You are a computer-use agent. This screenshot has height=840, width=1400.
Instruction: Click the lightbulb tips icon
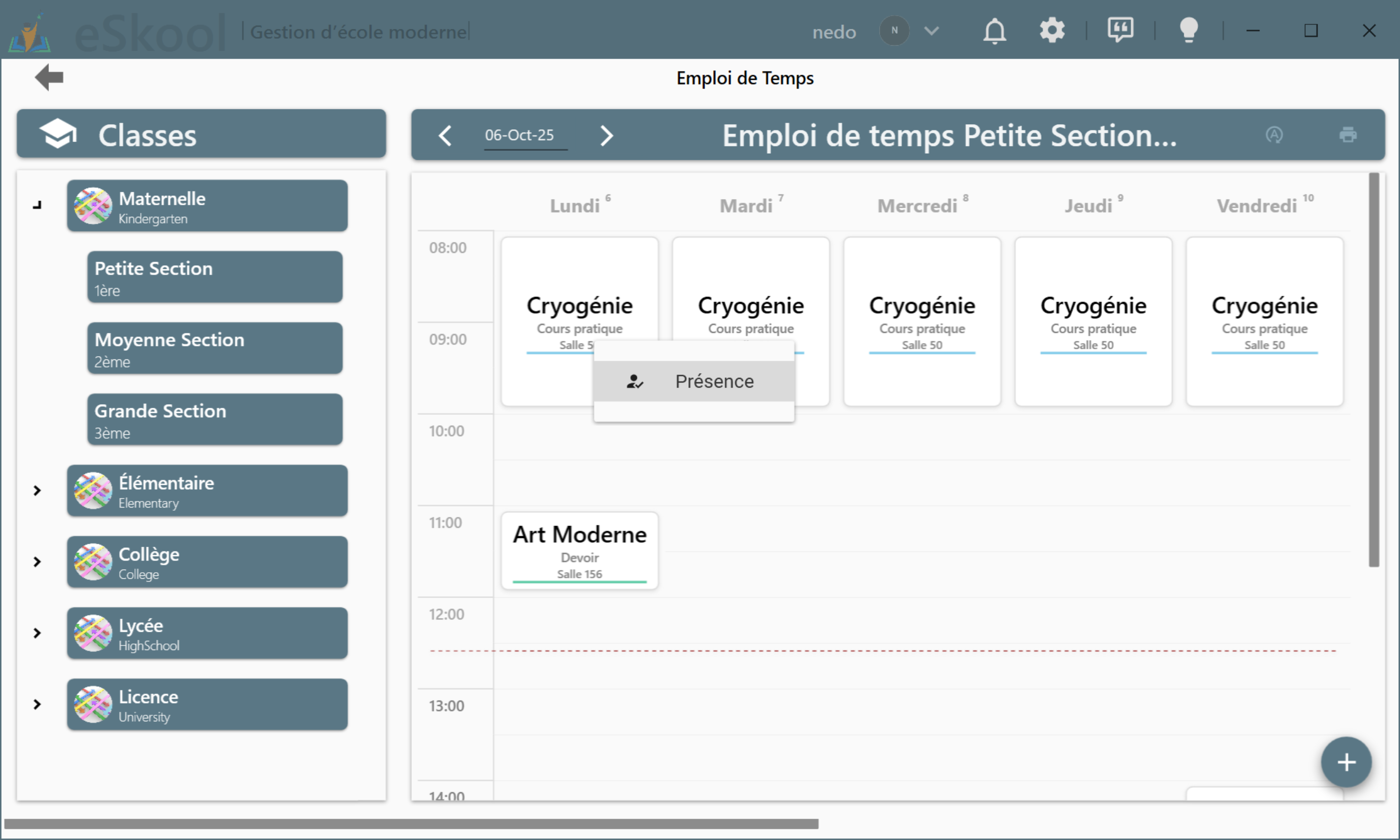pos(1188,30)
